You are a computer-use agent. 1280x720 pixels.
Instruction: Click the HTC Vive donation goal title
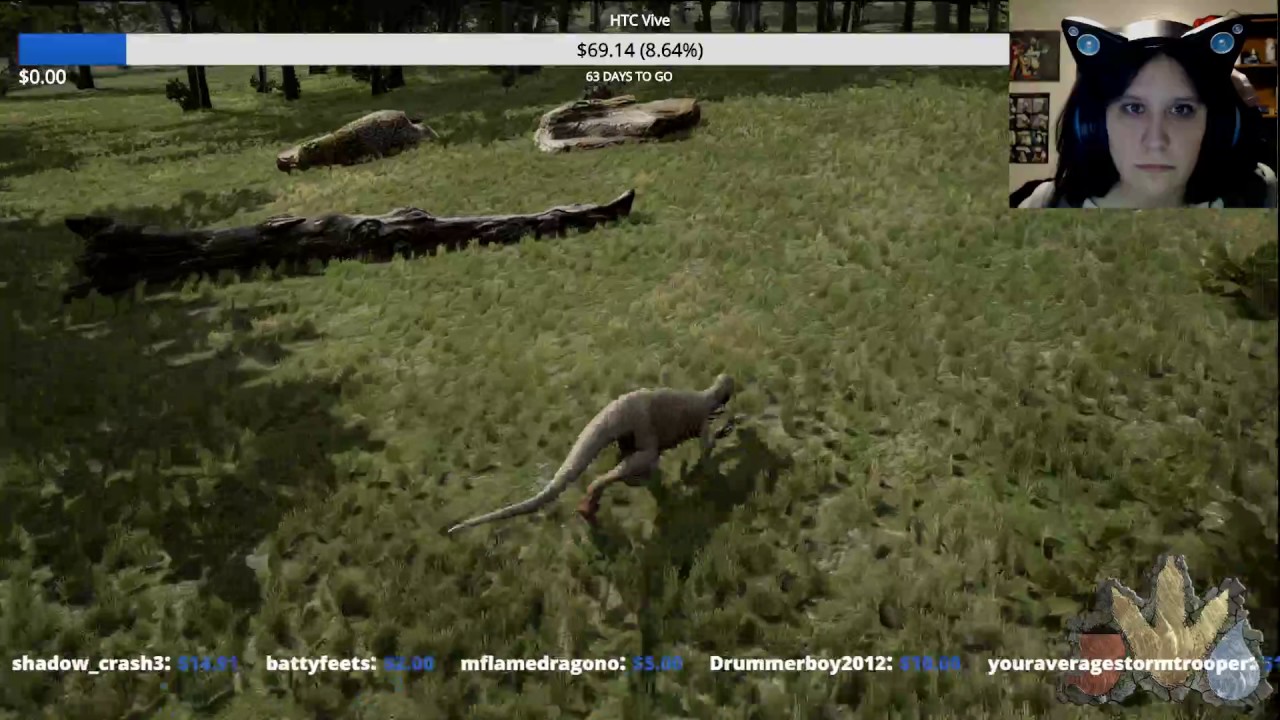click(639, 20)
